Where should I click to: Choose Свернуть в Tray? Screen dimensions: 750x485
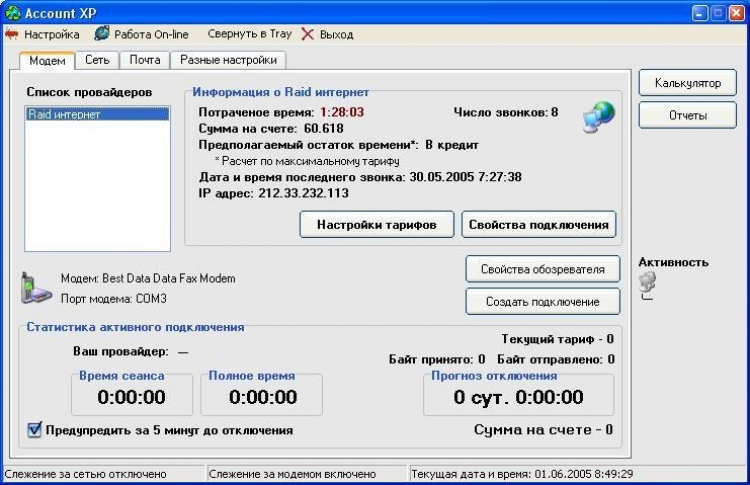[249, 34]
